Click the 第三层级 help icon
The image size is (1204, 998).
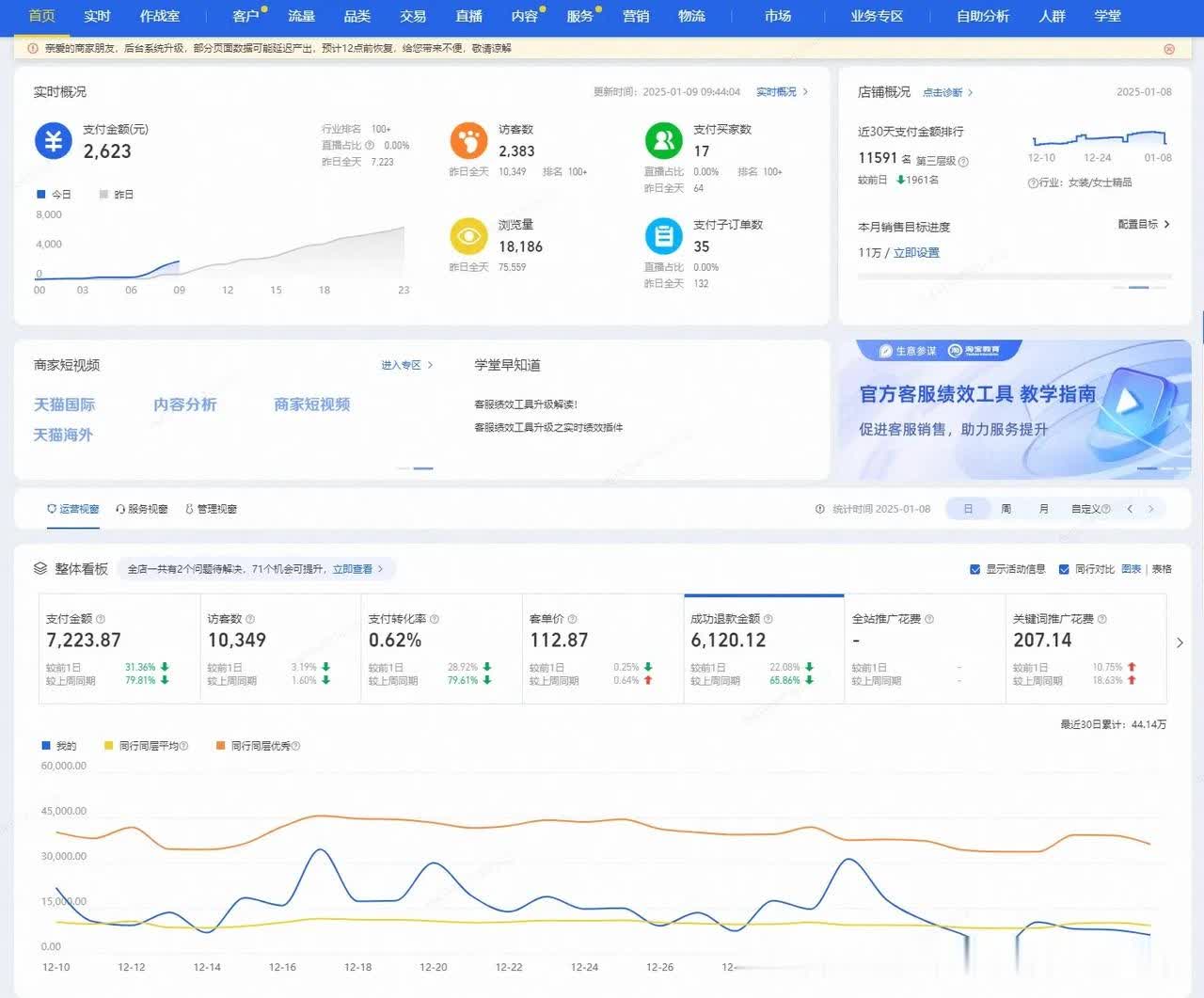[x=963, y=161]
